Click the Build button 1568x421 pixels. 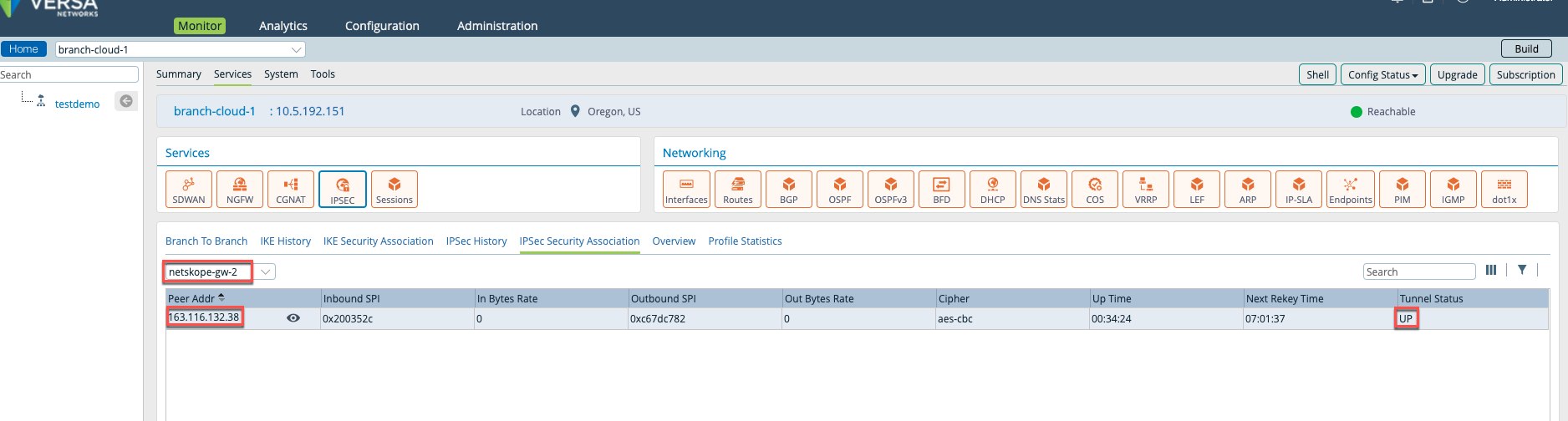(x=1526, y=49)
